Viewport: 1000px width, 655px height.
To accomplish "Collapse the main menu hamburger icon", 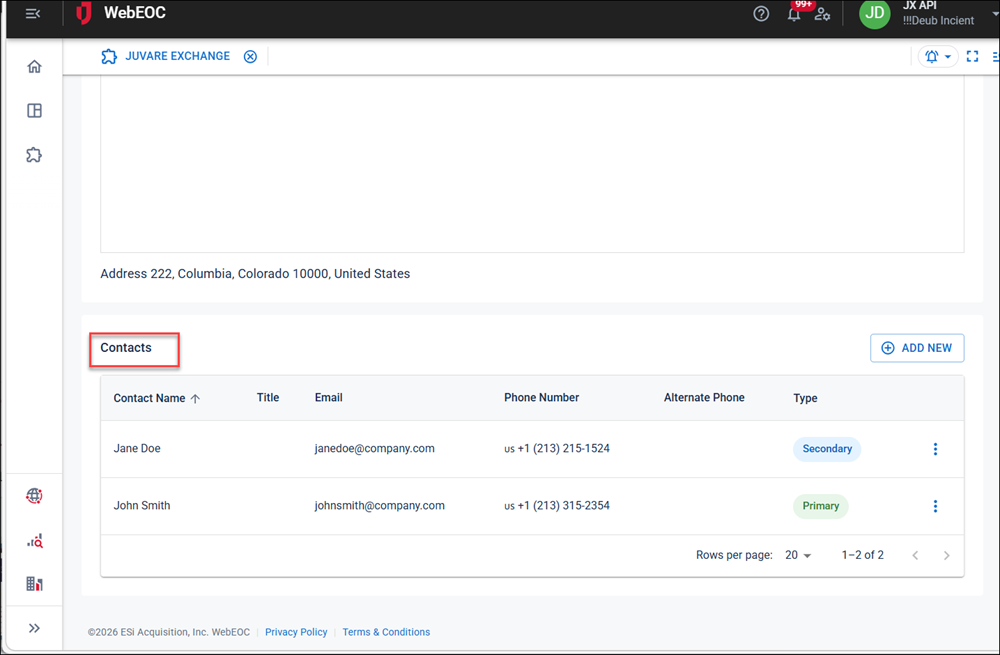I will [33, 13].
